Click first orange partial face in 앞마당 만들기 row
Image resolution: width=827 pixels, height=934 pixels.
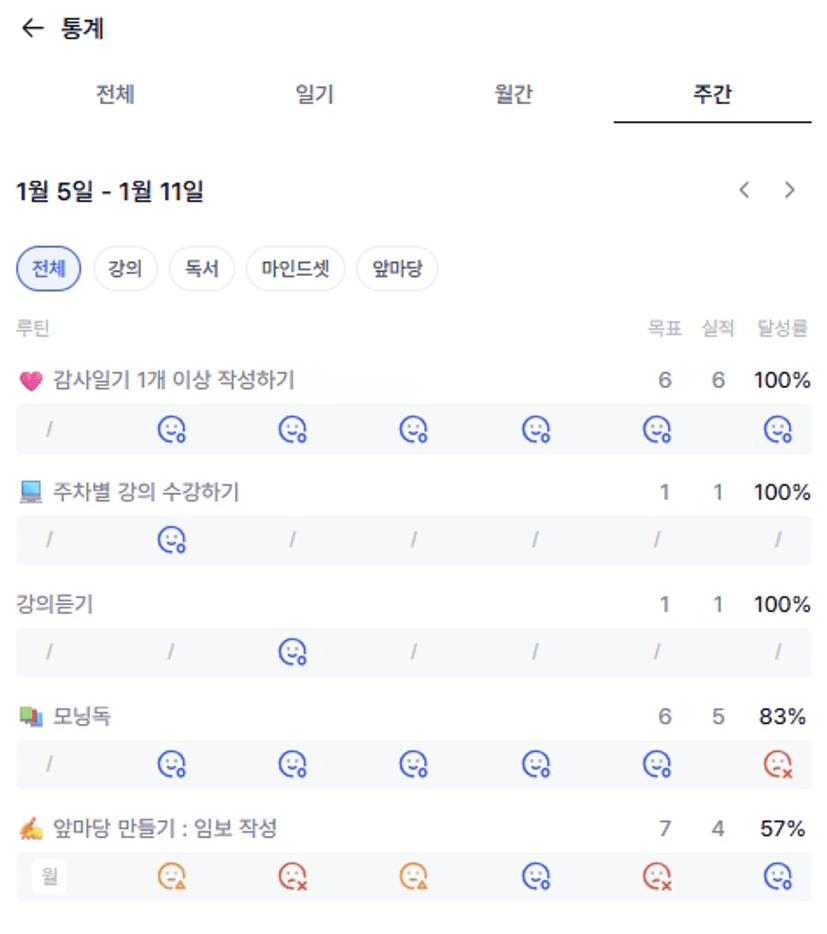coord(172,877)
